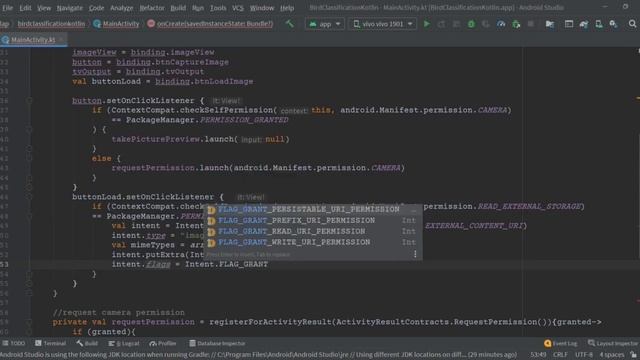Image resolution: width=640 pixels, height=360 pixels.
Task: Click the 53:49 cursor position indicator
Action: click(538, 355)
